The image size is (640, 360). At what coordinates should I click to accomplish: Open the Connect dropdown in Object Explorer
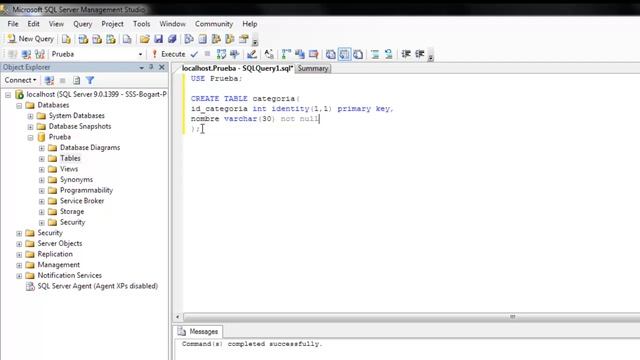click(20, 80)
